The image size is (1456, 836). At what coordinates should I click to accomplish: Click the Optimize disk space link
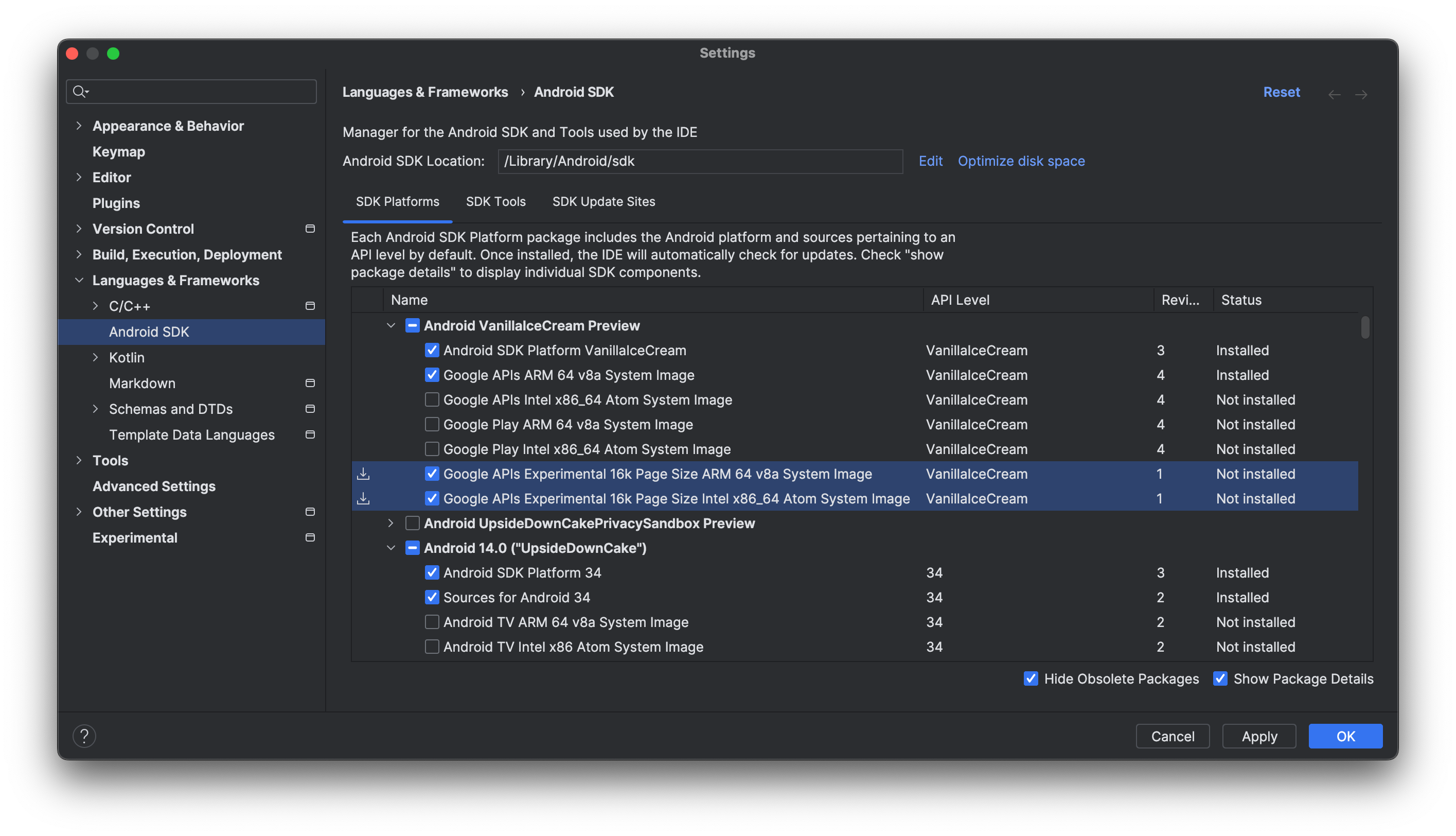1021,160
